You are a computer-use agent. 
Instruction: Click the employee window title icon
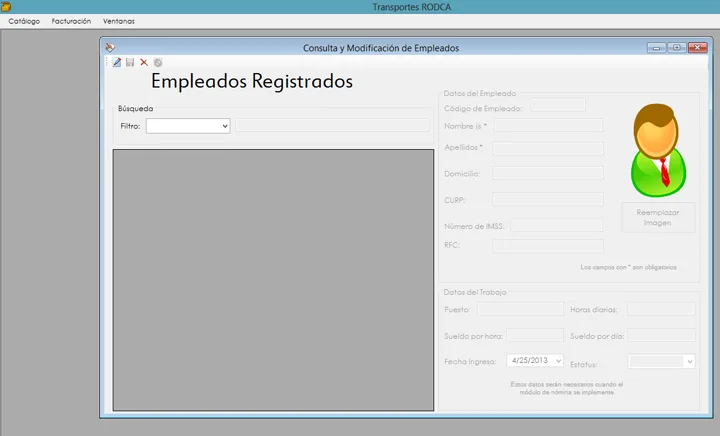coord(110,47)
